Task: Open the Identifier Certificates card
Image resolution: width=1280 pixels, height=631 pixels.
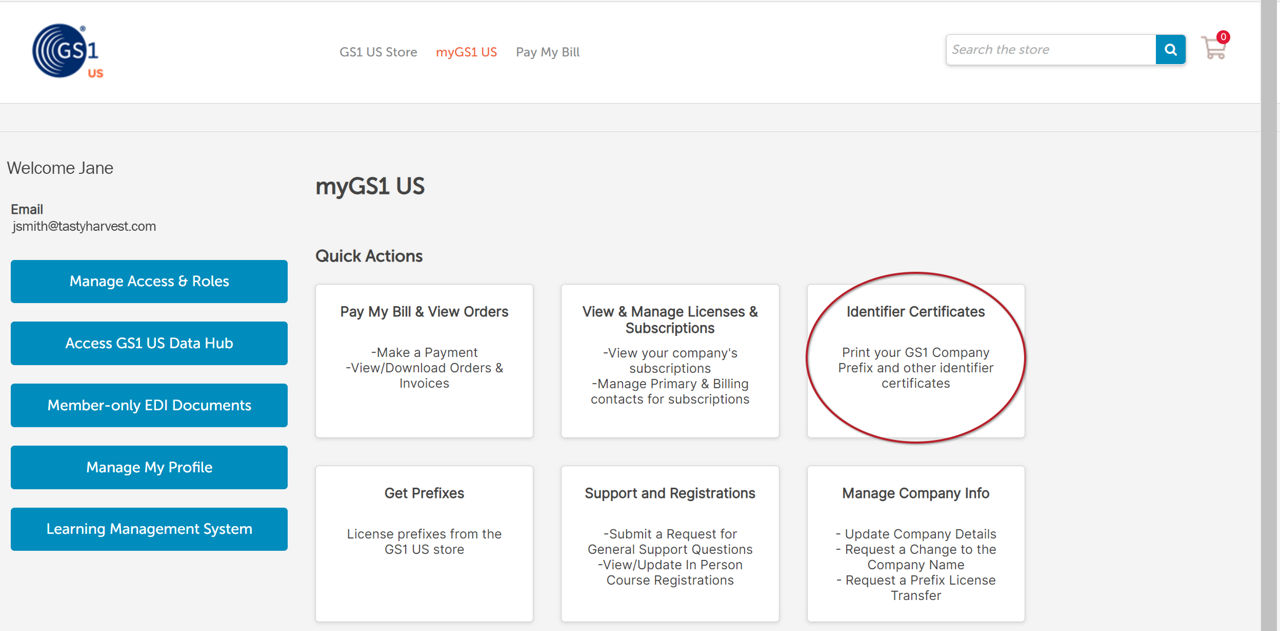Action: pyautogui.click(x=916, y=361)
